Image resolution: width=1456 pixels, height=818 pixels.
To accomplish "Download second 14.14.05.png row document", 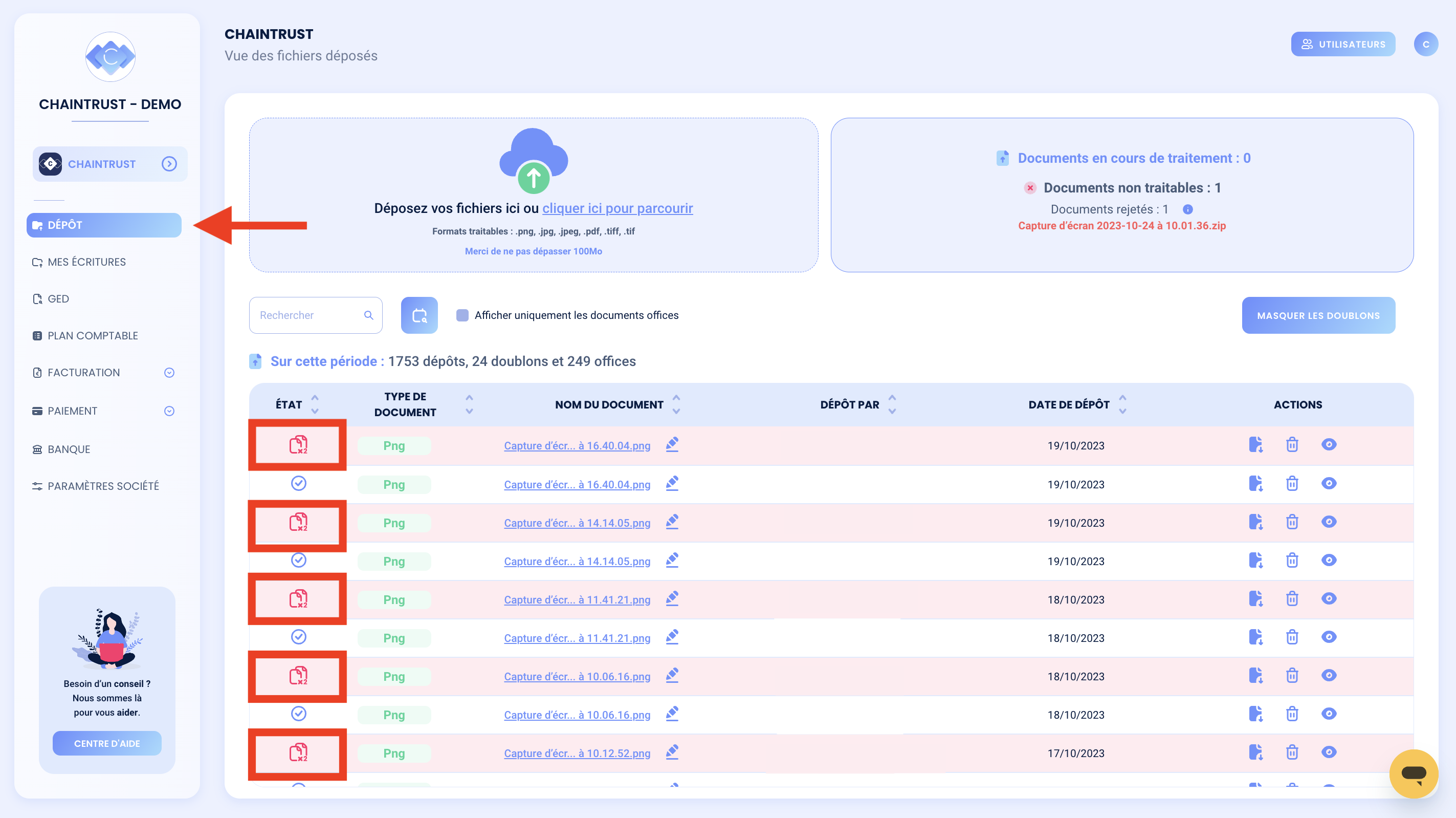I will 1255,561.
